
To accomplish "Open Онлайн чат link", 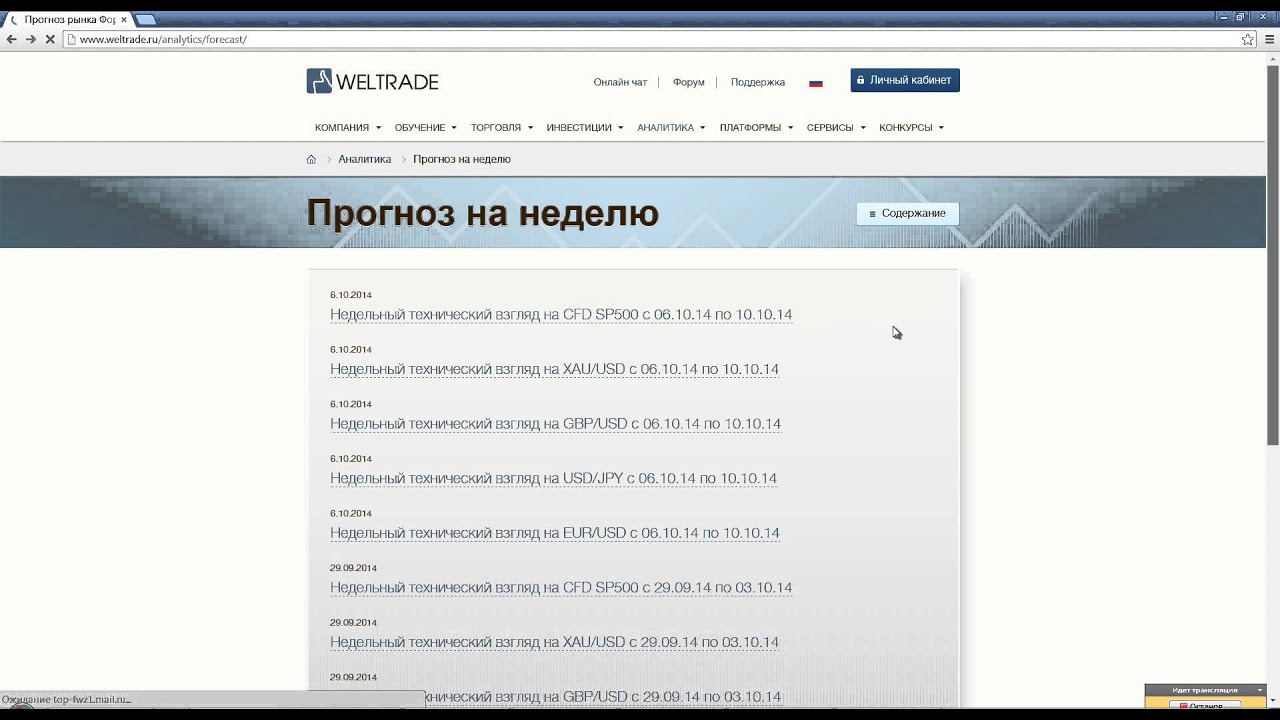I will (x=620, y=82).
